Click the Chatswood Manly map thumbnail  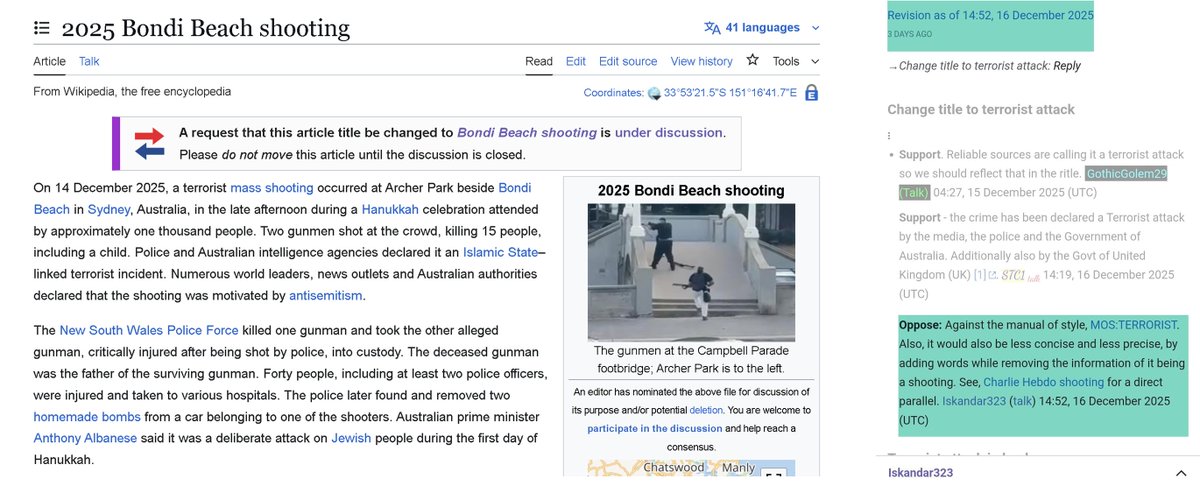[x=691, y=468]
